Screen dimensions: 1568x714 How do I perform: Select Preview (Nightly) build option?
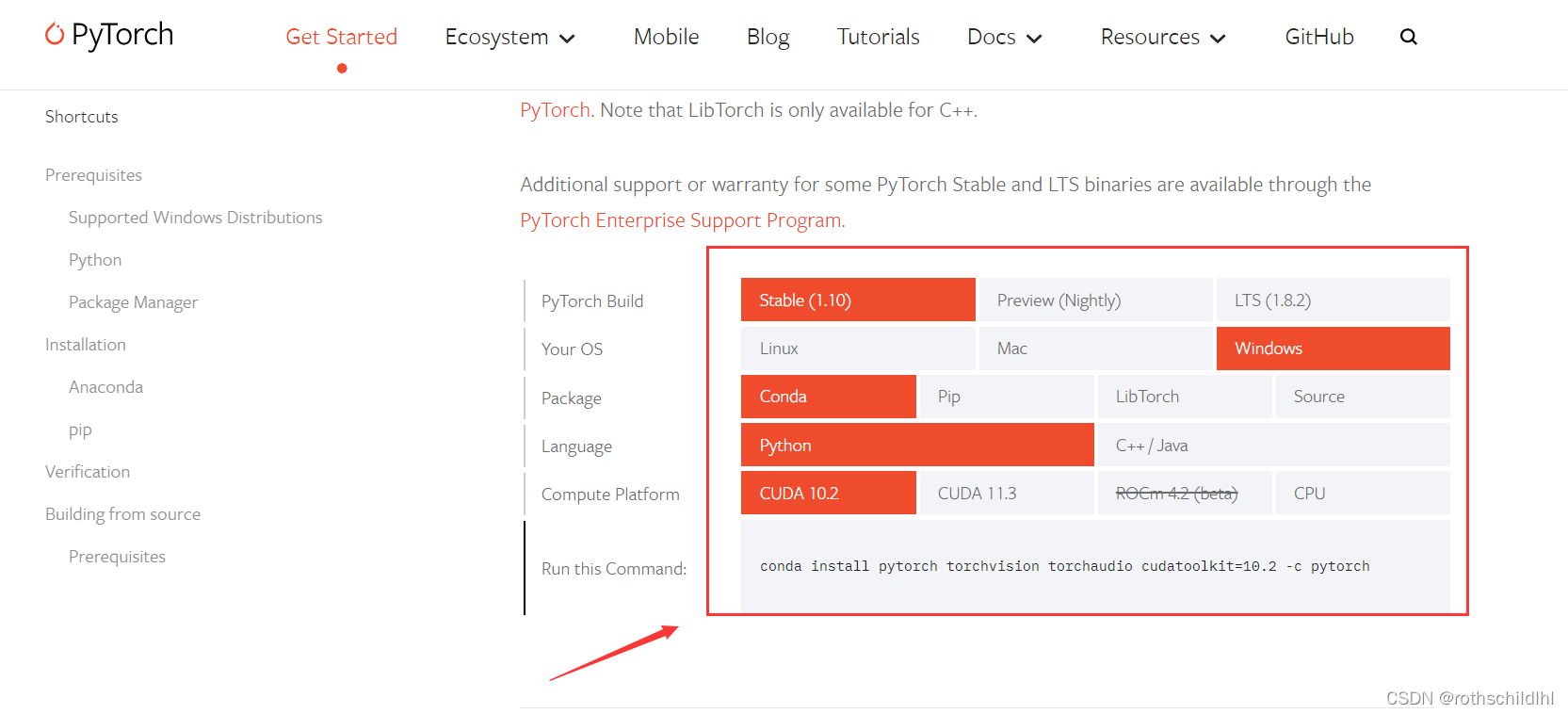tap(1095, 300)
